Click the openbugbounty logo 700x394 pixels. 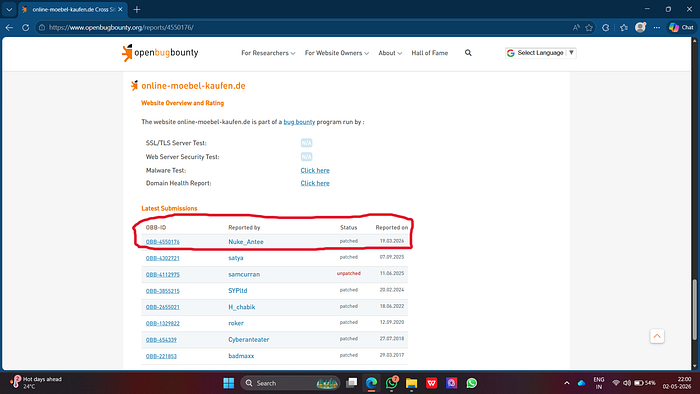click(160, 53)
